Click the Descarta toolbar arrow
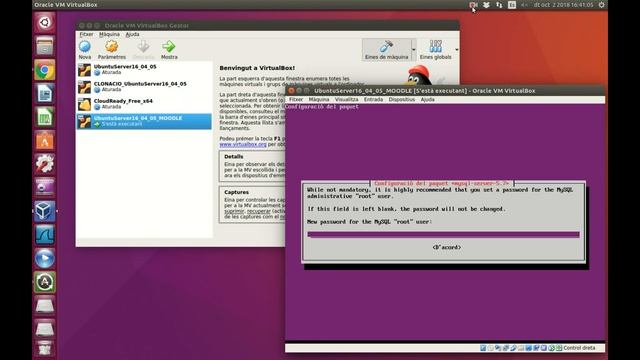The height and width of the screenshot is (360, 640). (143, 50)
